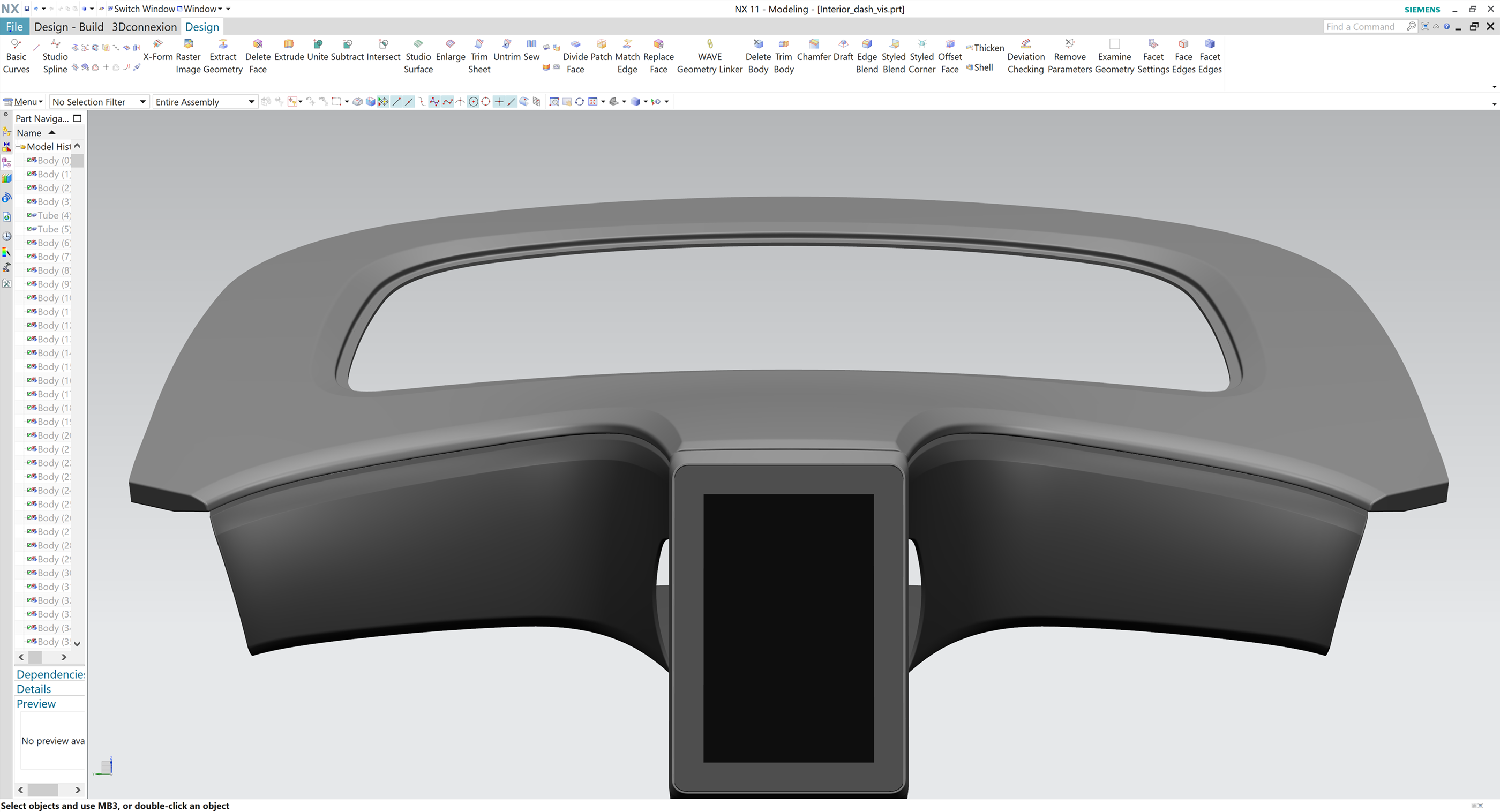1500x812 pixels.
Task: Open the Entire Assembly scope dropdown
Action: 205,102
